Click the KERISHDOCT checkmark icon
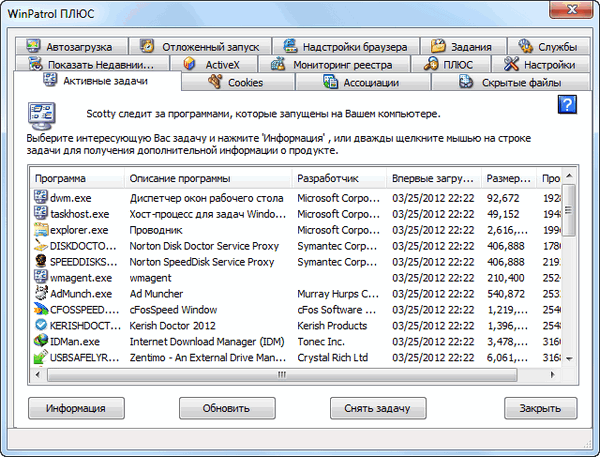 tap(41, 326)
